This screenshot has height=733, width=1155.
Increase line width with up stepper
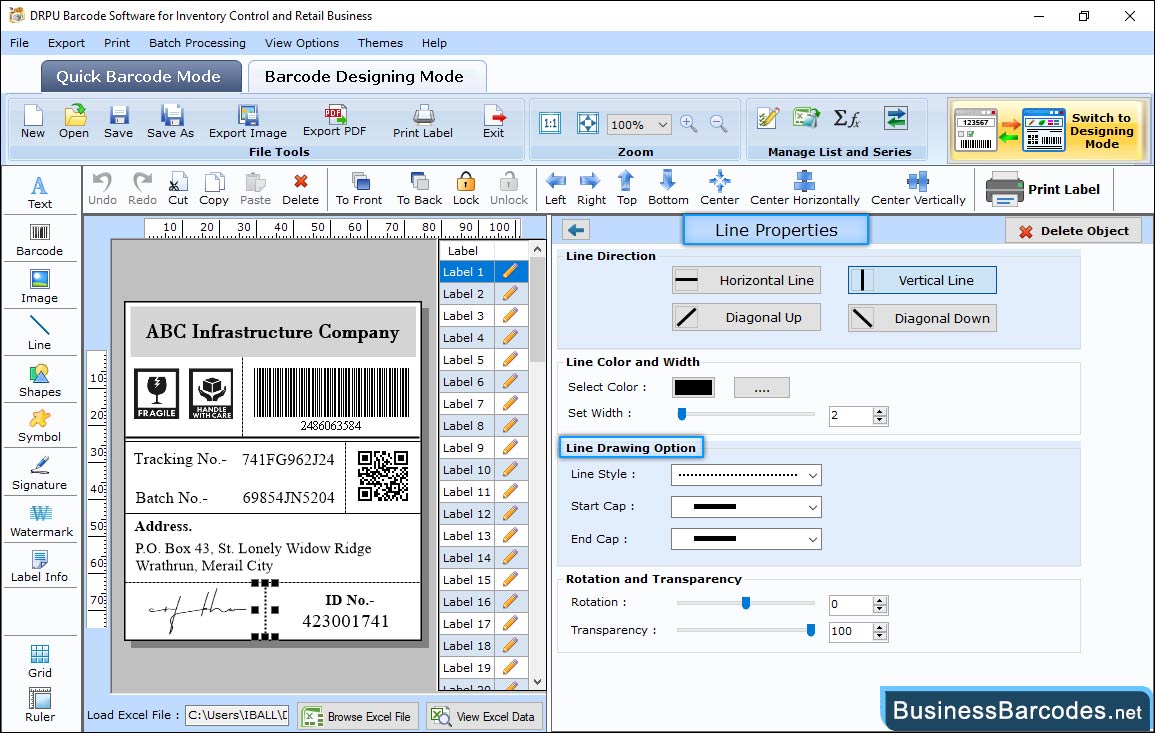[x=880, y=412]
